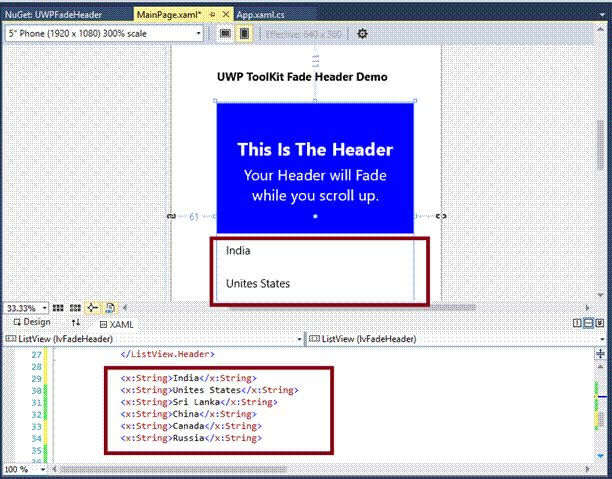Select the India item in designer list

point(238,251)
